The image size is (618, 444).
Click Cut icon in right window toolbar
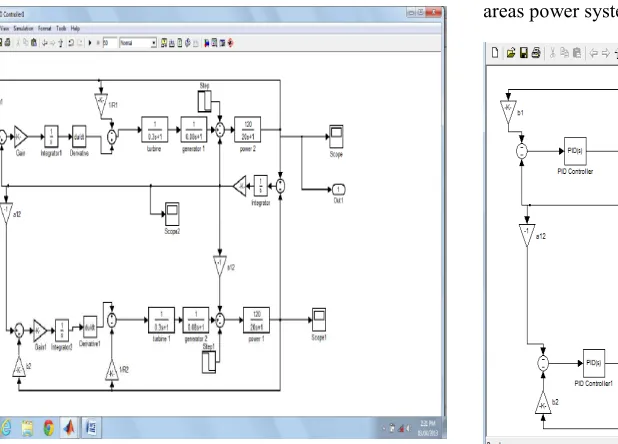click(x=553, y=53)
